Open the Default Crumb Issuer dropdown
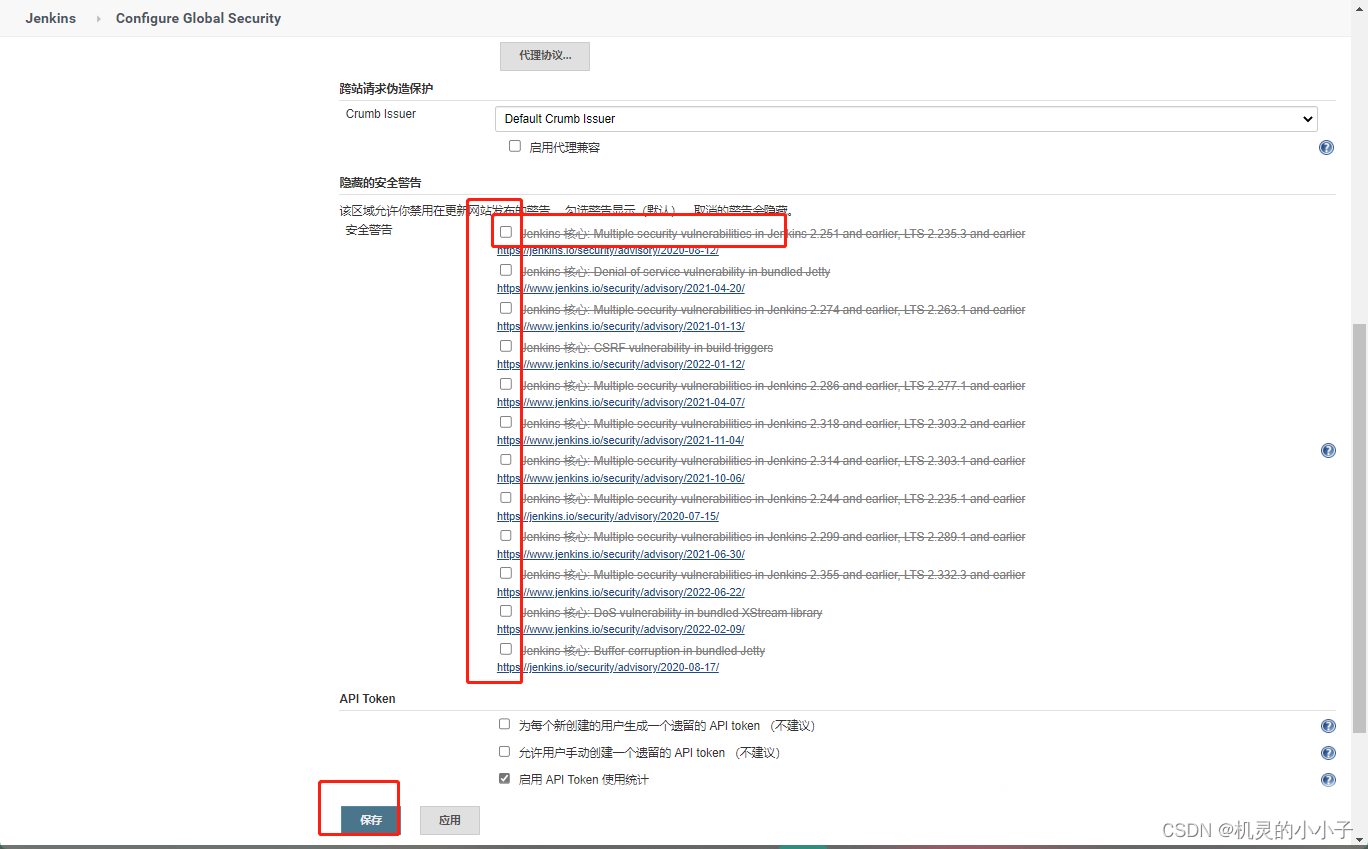 [x=906, y=119]
